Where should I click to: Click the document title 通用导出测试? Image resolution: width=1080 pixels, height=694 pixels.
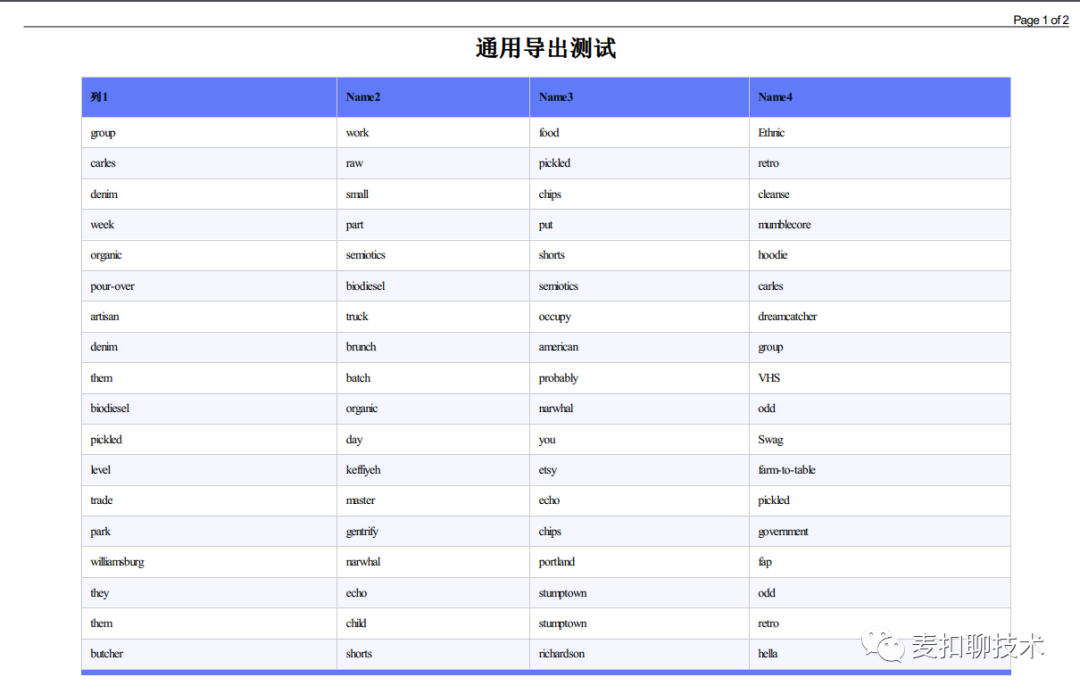(544, 47)
